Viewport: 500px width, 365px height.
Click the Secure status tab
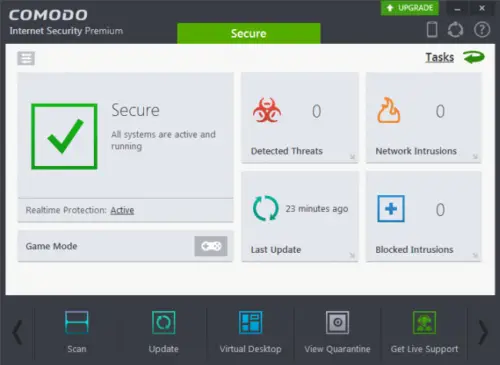tap(249, 33)
